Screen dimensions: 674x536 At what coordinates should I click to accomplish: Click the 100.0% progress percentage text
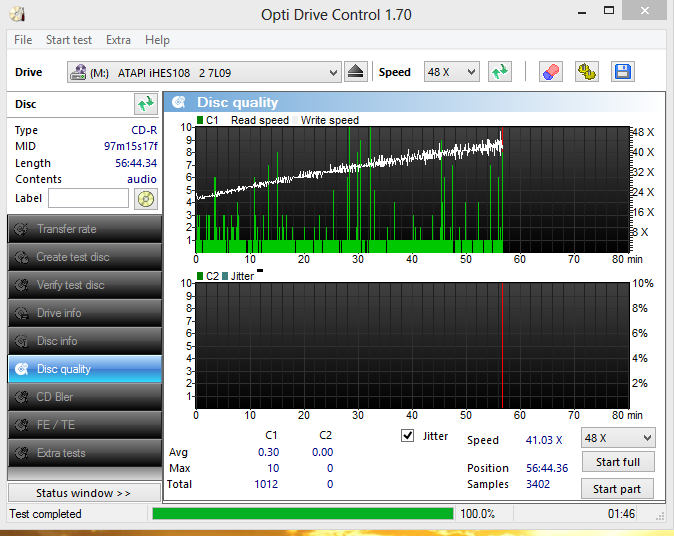tap(478, 514)
